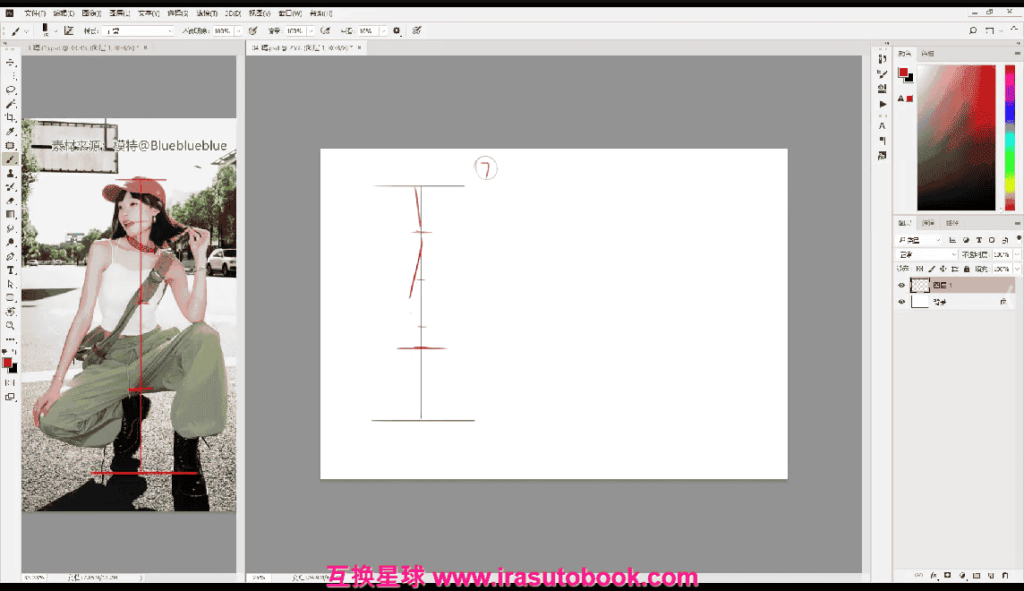The height and width of the screenshot is (591, 1024).
Task: Pick a color in the color field
Action: click(956, 137)
